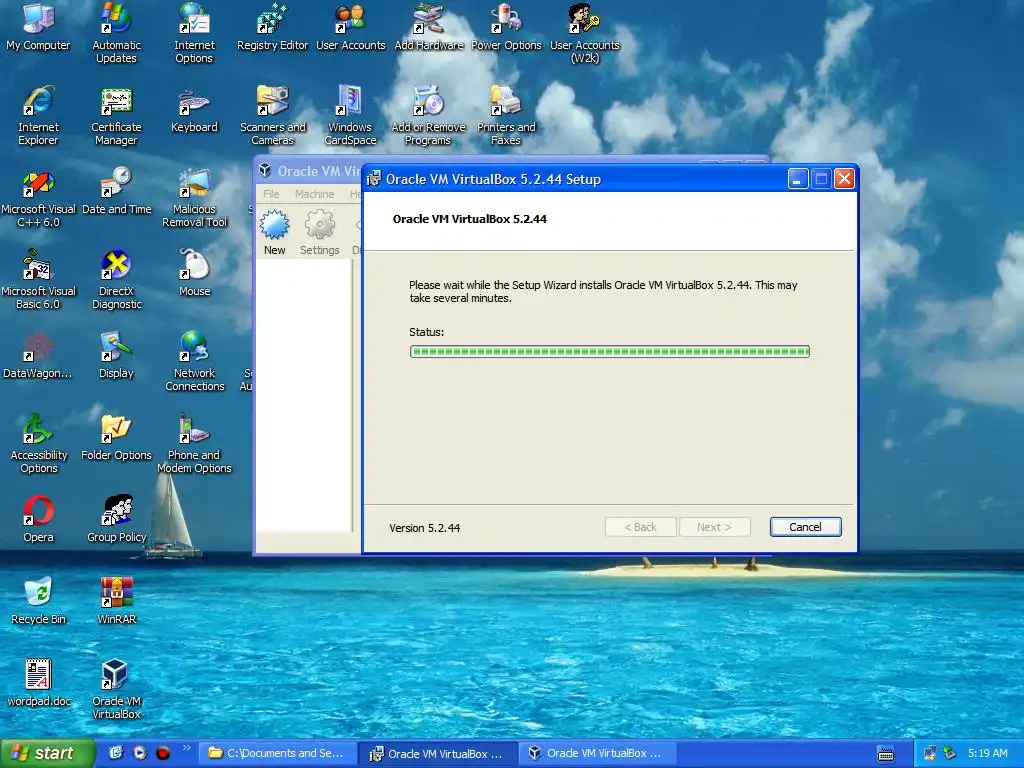This screenshot has height=768, width=1024.
Task: Select Microsoft Visual C++ 6.0 icon
Action: coord(38,197)
